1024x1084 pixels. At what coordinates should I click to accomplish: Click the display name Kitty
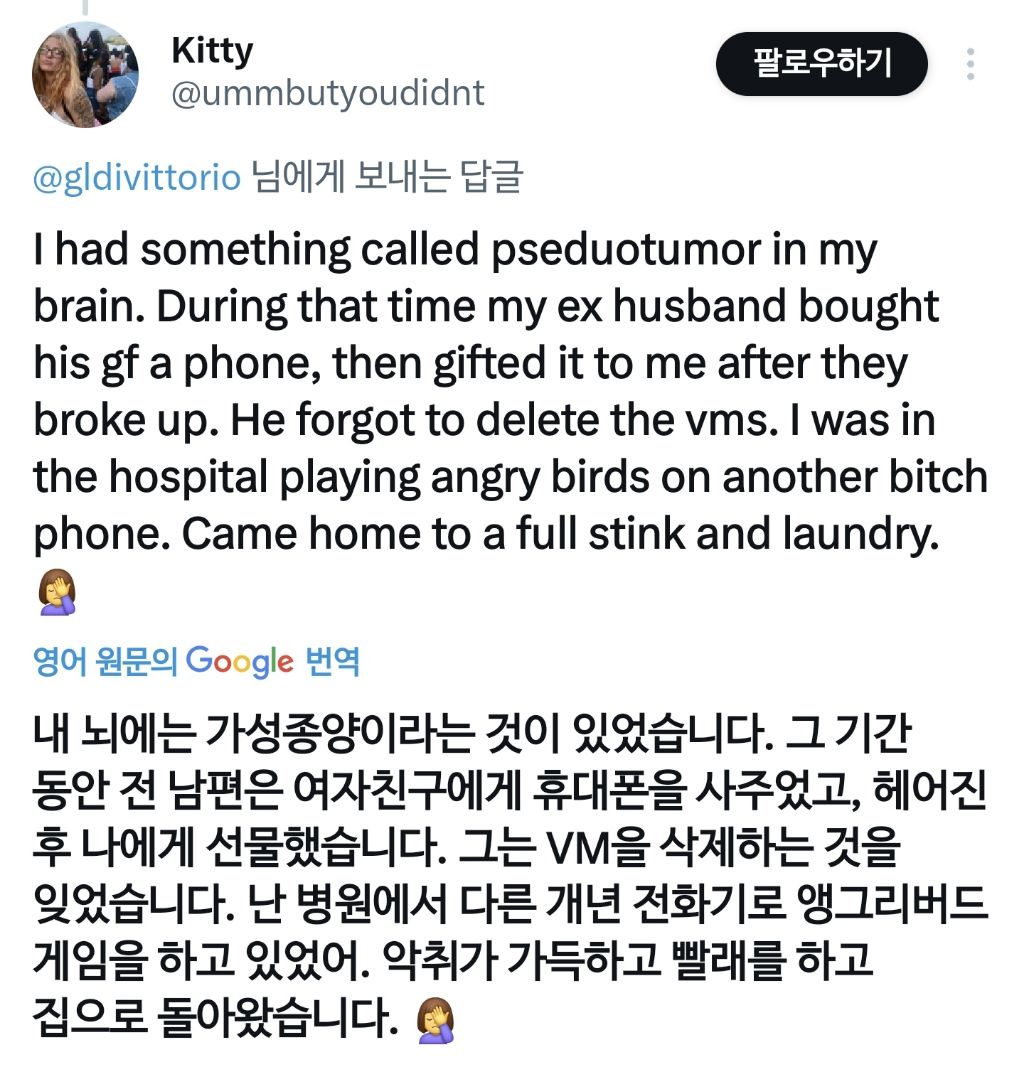pos(212,49)
